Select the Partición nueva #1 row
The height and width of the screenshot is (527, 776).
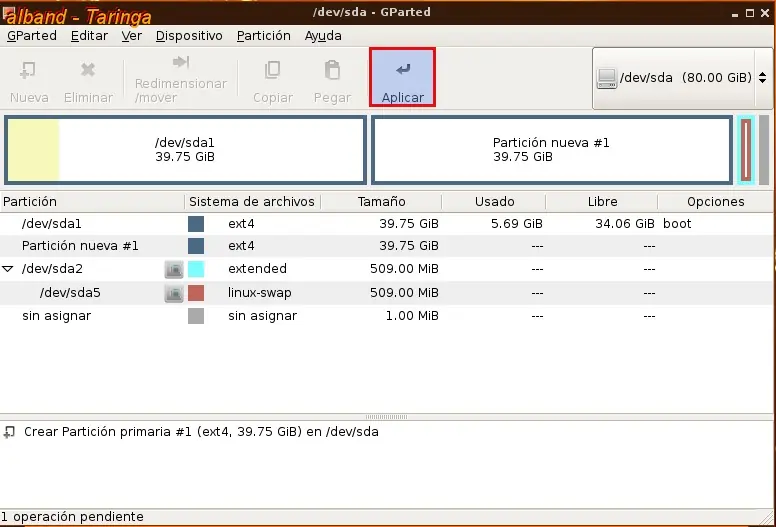(386, 246)
